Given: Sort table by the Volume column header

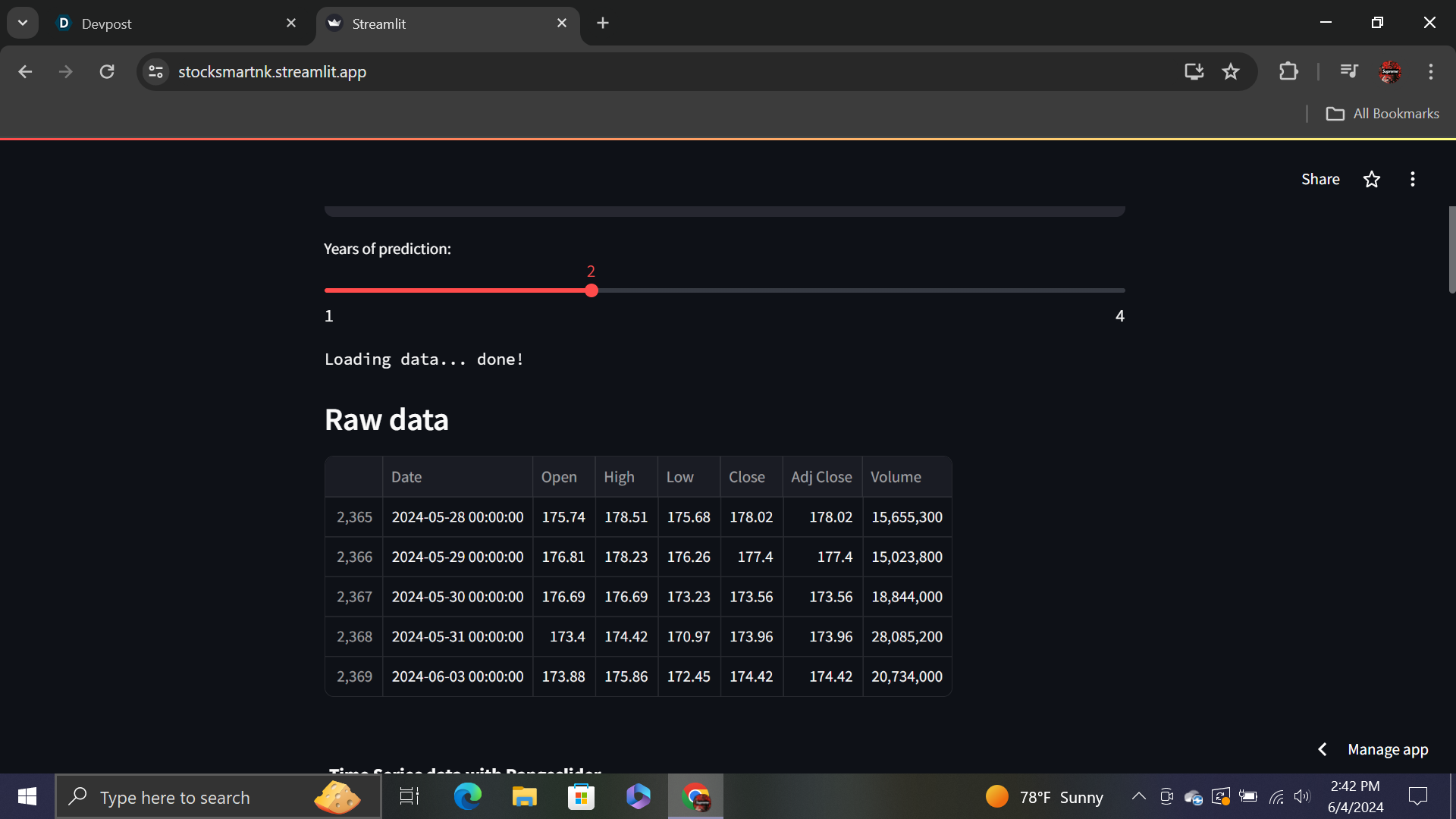Looking at the screenshot, I should coord(896,477).
